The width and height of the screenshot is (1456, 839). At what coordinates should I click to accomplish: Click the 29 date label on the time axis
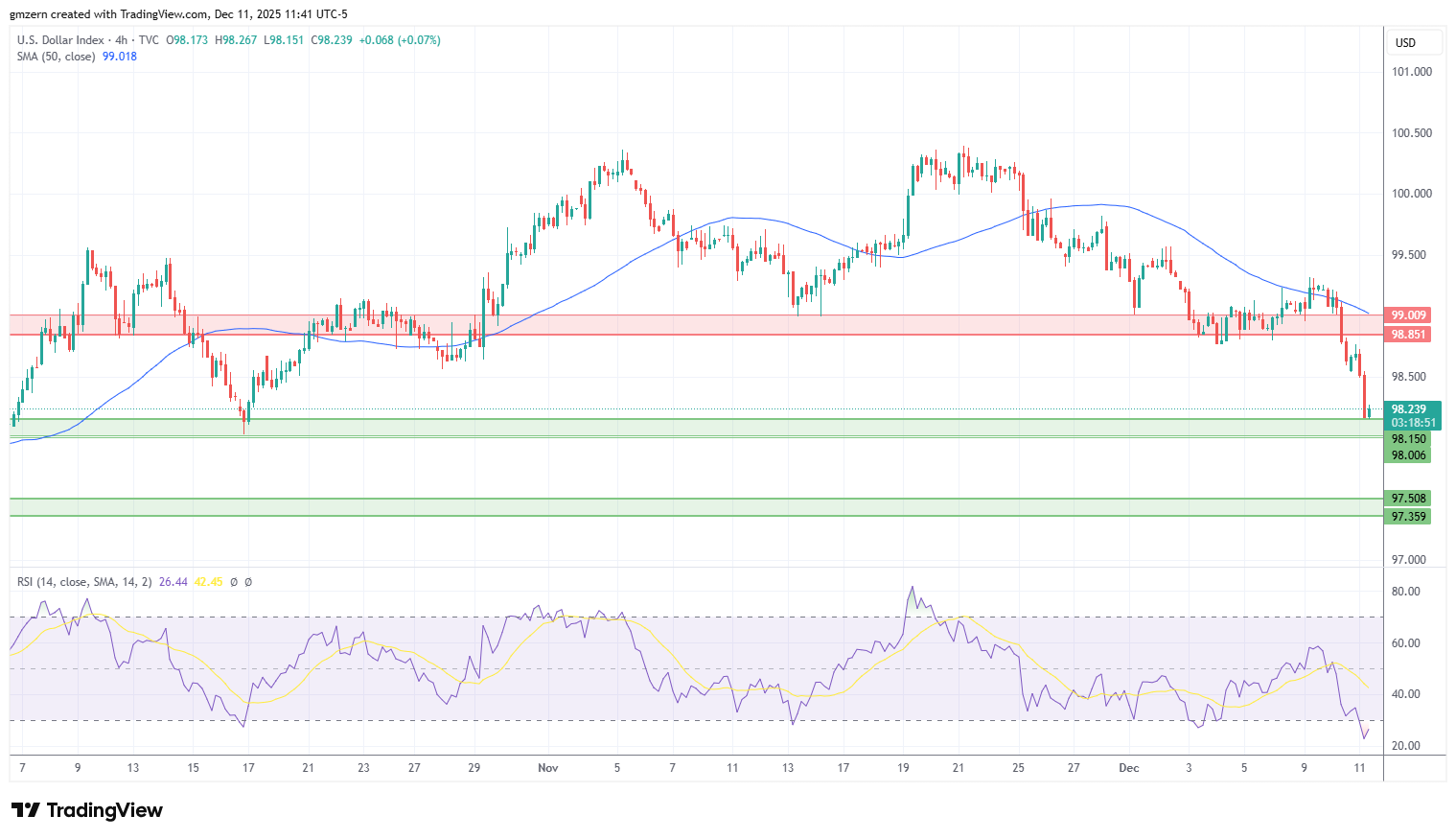[474, 768]
